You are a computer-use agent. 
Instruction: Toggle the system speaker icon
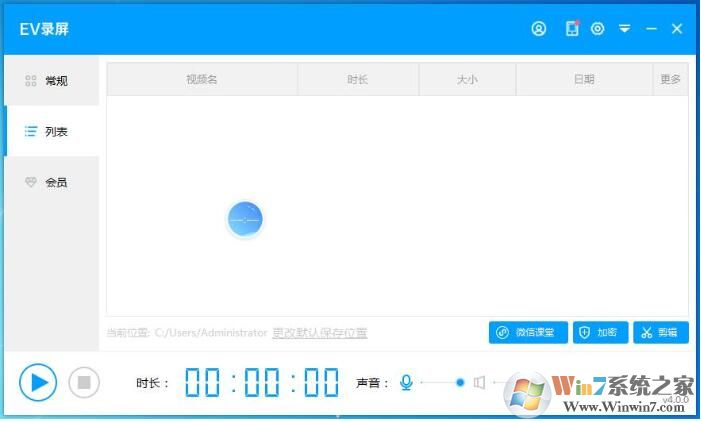479,383
